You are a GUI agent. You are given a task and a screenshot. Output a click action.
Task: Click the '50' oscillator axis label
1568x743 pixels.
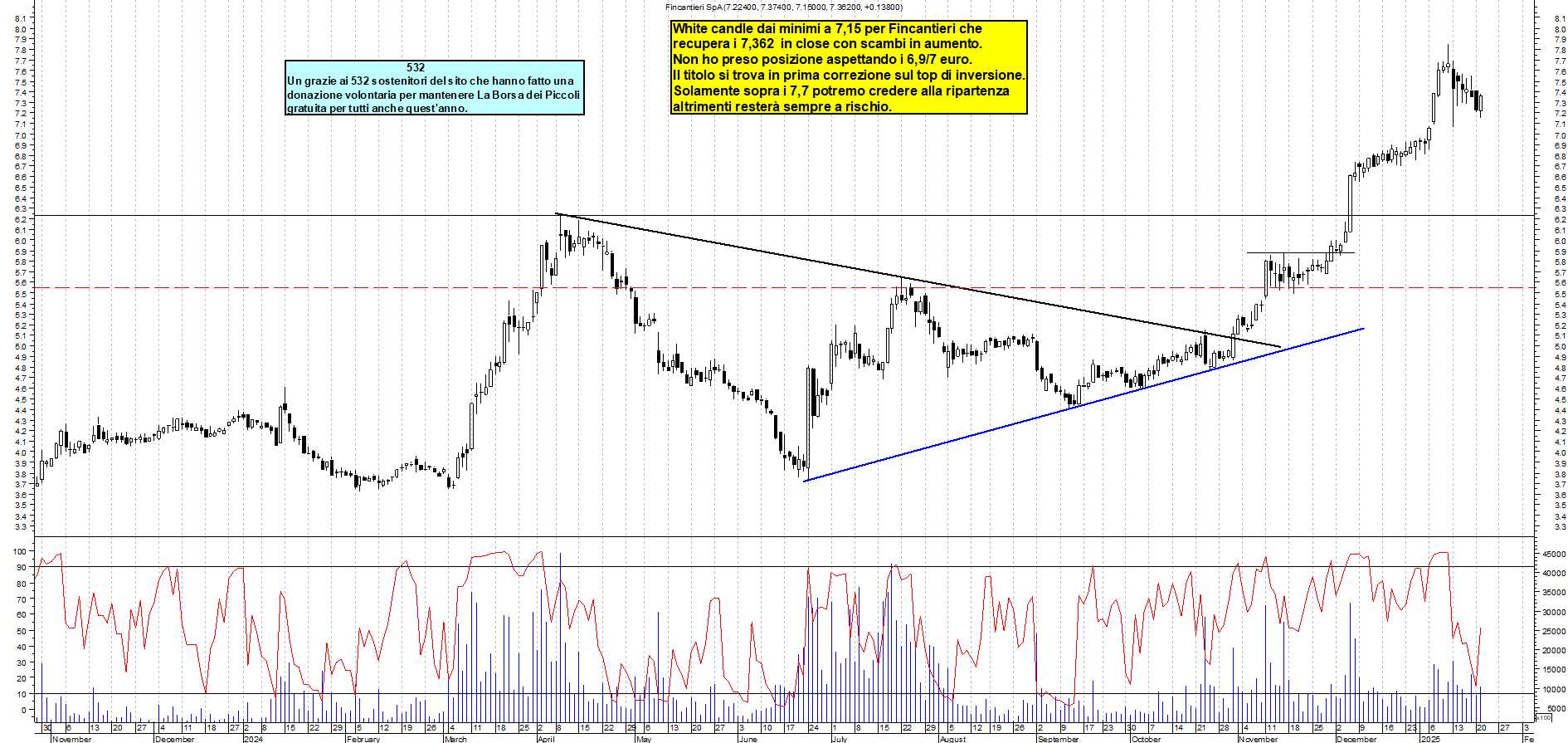pos(22,631)
